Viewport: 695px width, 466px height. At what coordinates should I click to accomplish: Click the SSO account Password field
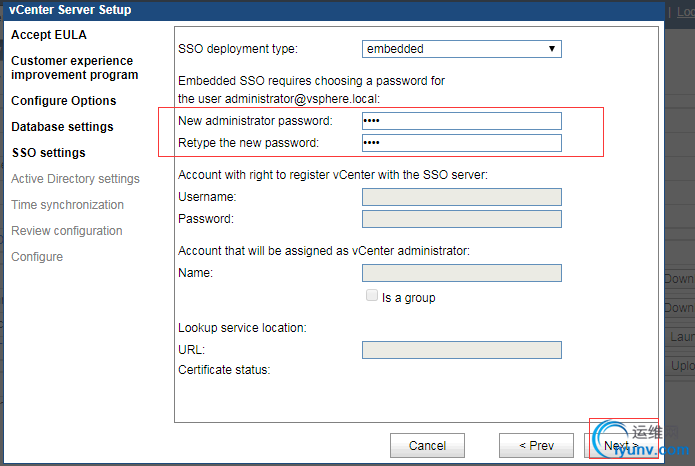(x=461, y=219)
